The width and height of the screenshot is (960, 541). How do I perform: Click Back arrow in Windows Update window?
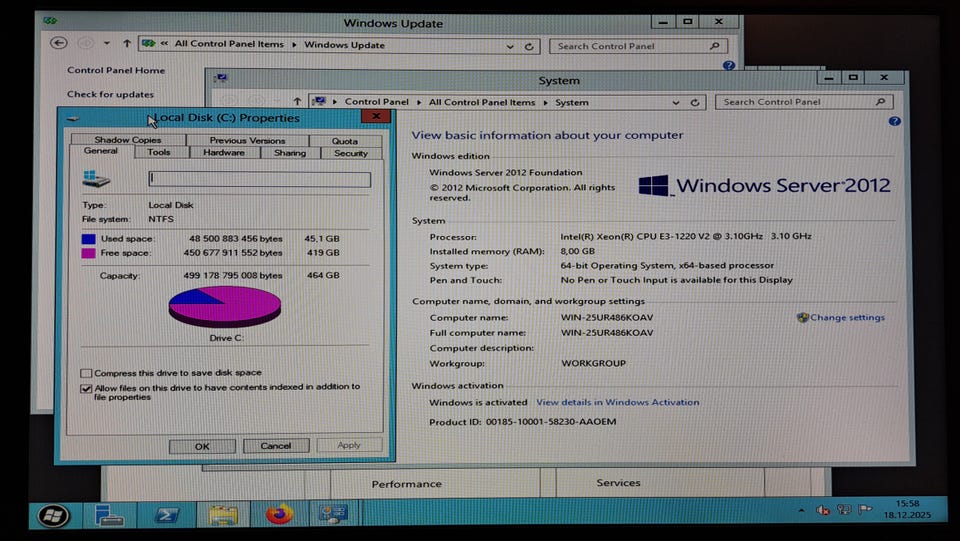(59, 43)
